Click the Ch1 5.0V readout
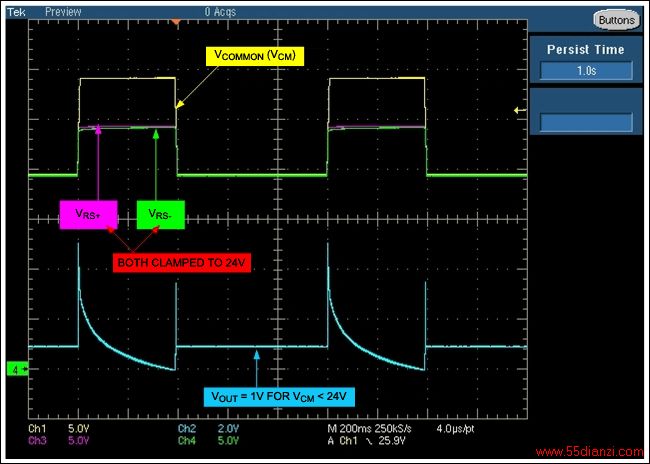Screen dimensions: 650x464 click(x=58, y=429)
